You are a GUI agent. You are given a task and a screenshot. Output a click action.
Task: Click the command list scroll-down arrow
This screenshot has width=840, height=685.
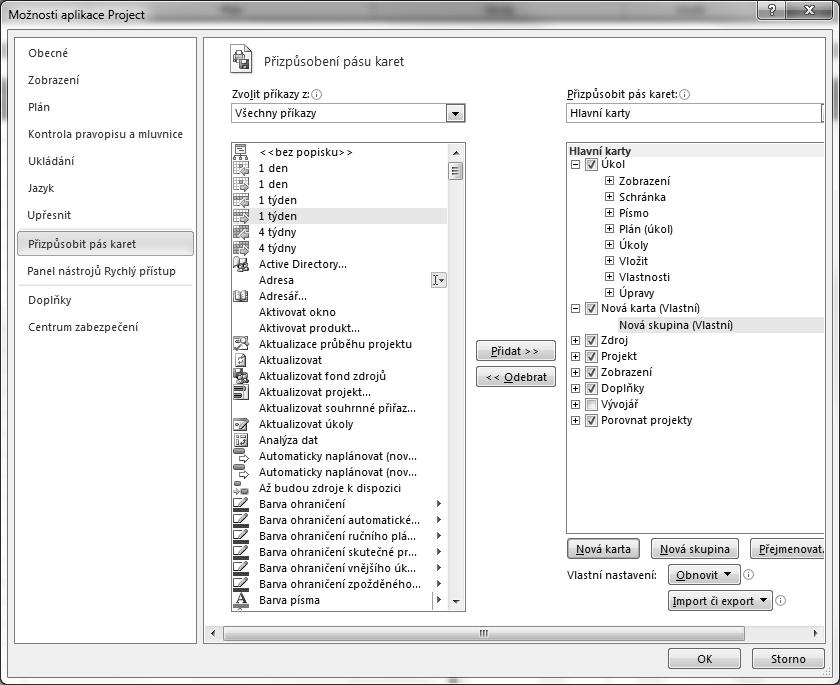point(456,601)
